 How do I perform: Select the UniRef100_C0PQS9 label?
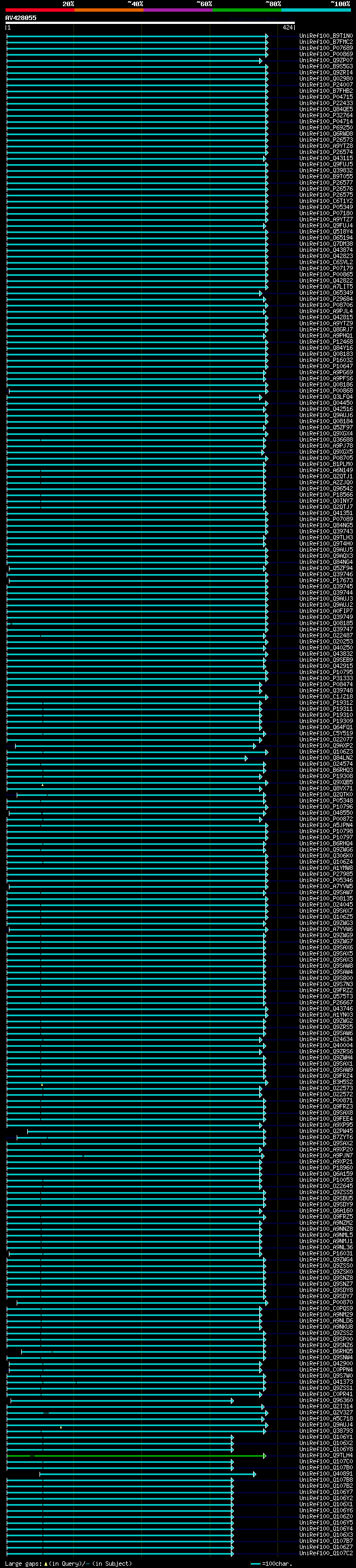325,1309
